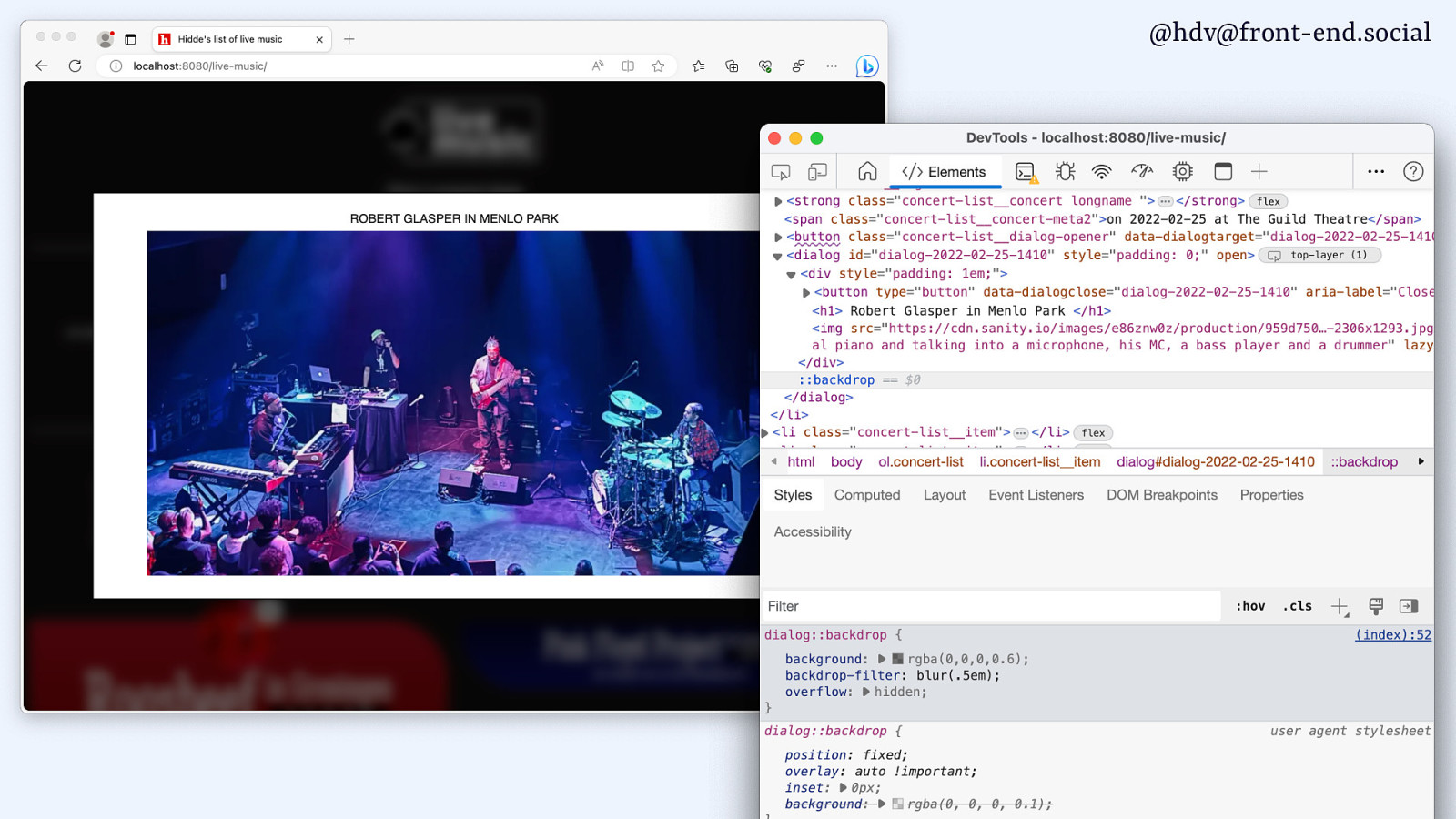The image size is (1456, 819).
Task: View site information icon in address bar
Action: click(x=116, y=66)
